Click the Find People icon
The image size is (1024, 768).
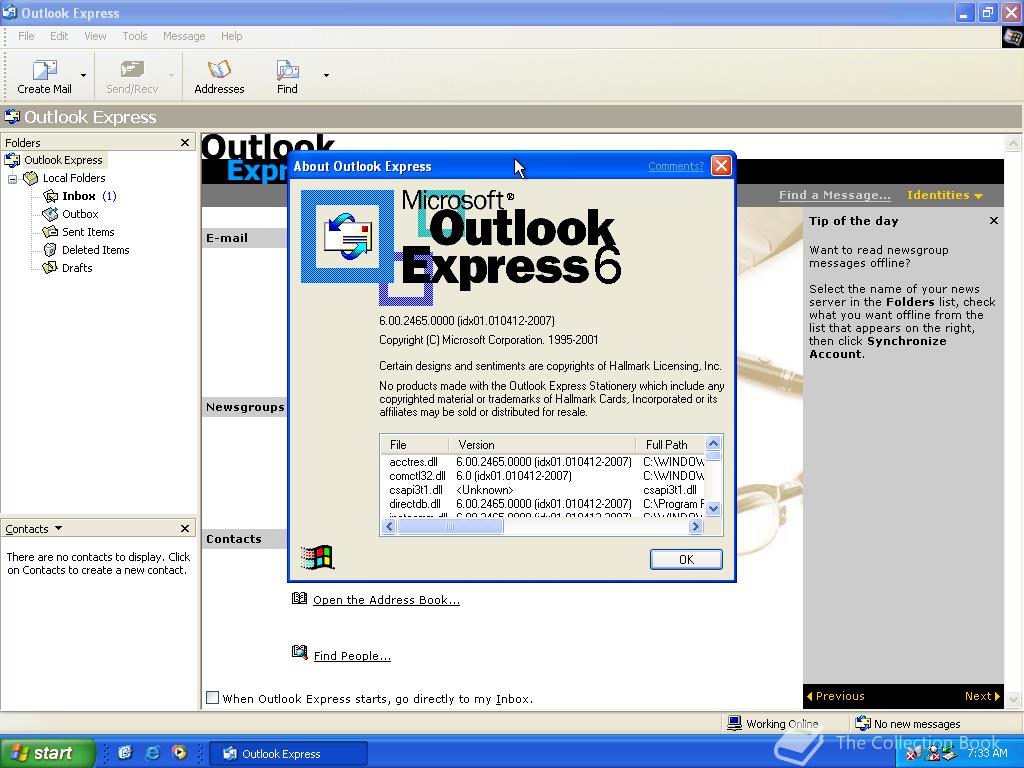coord(299,652)
